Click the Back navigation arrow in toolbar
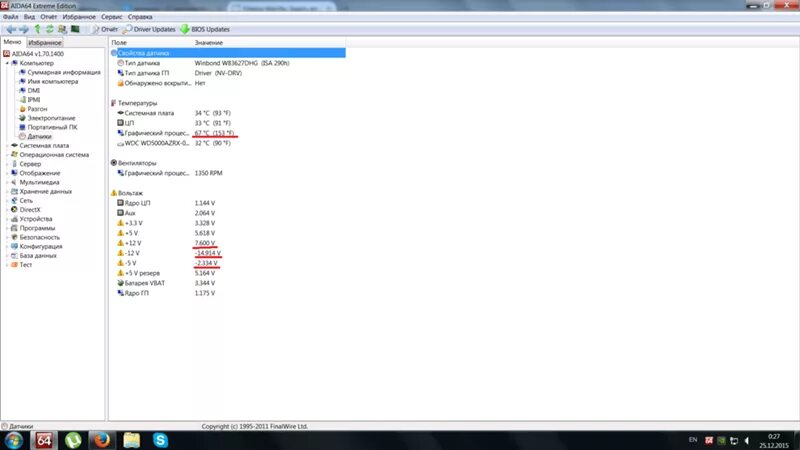This screenshot has width=800, height=450. tap(11, 30)
